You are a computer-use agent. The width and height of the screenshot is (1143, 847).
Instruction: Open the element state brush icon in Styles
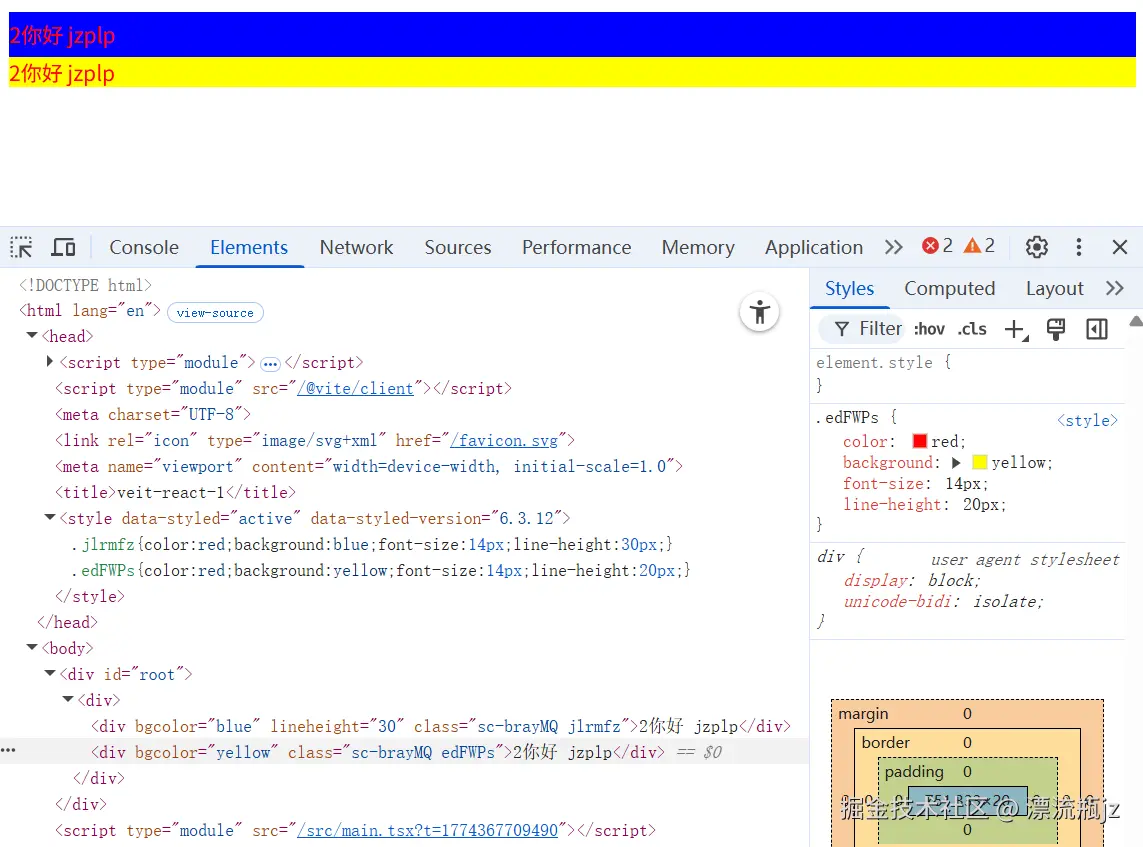point(1056,328)
